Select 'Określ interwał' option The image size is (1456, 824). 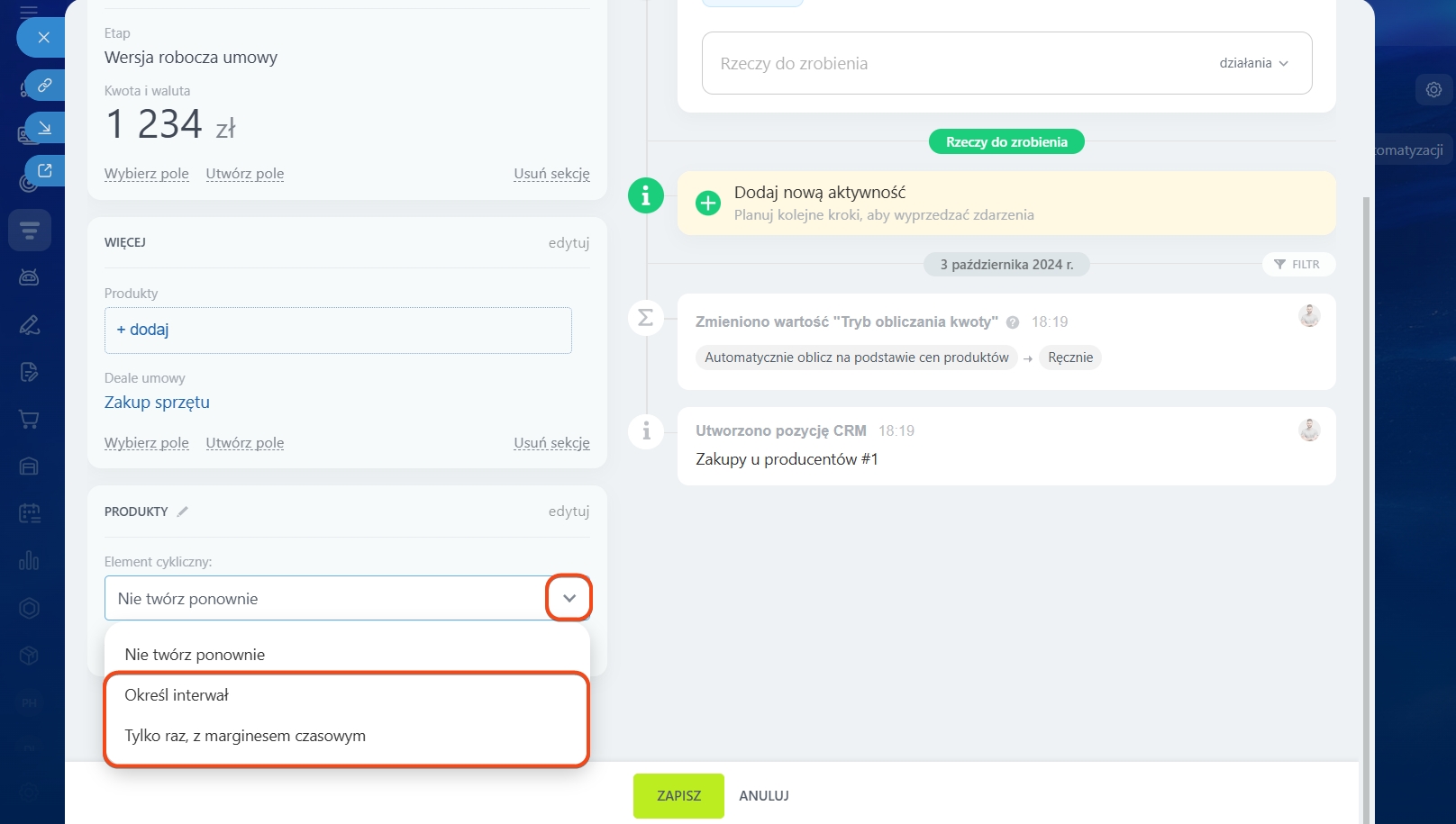[177, 695]
